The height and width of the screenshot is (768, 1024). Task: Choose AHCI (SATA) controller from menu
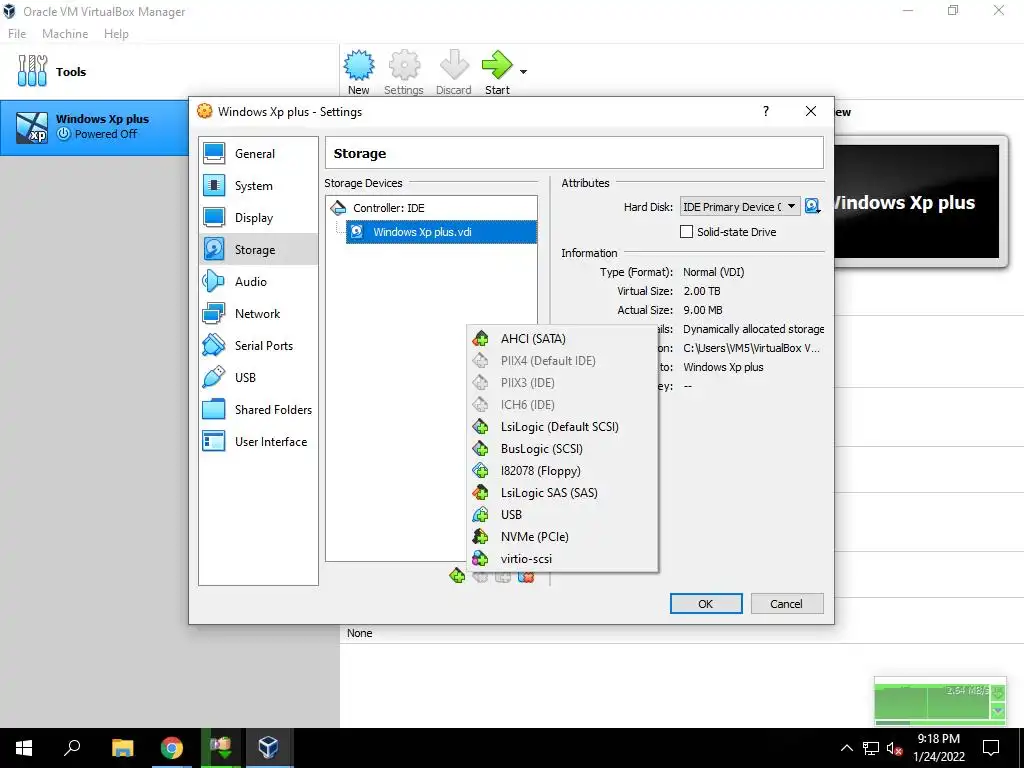562,338
